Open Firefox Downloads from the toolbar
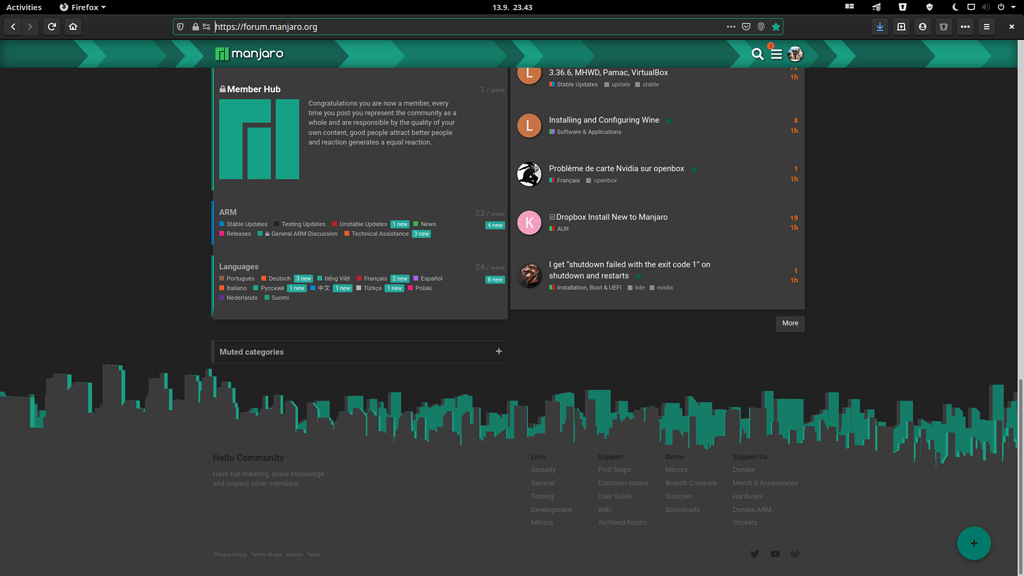Image resolution: width=1024 pixels, height=576 pixels. tap(879, 27)
